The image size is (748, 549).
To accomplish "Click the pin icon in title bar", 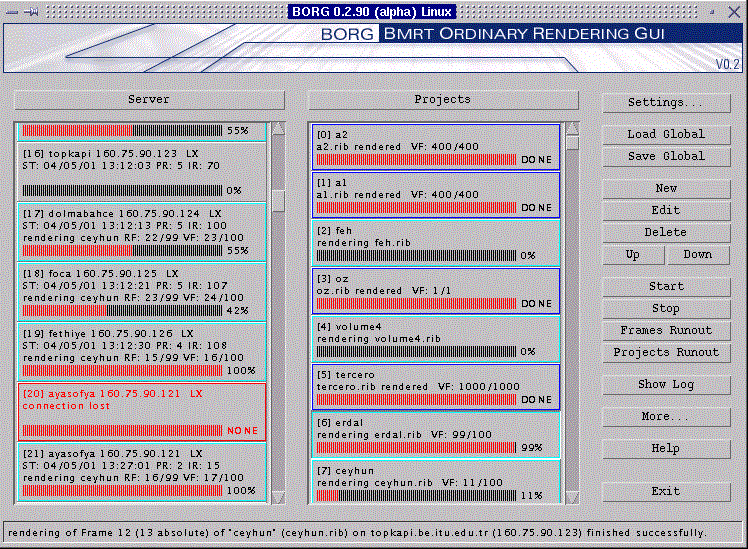I will 31,12.
